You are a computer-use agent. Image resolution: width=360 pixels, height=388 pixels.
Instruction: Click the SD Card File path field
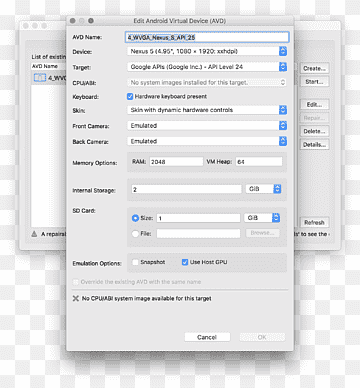(198, 233)
